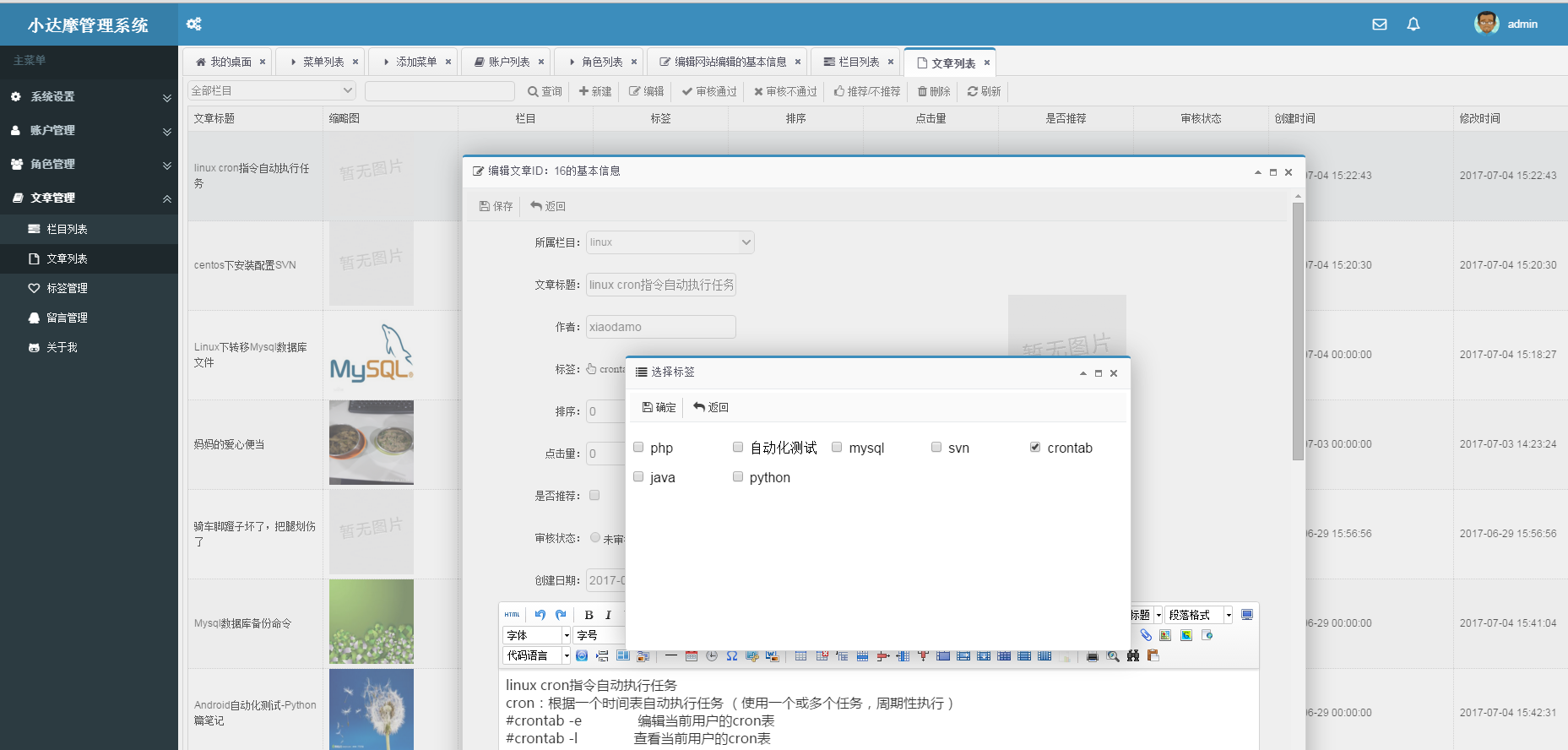Switch editor to HTML source mode

tap(512, 615)
